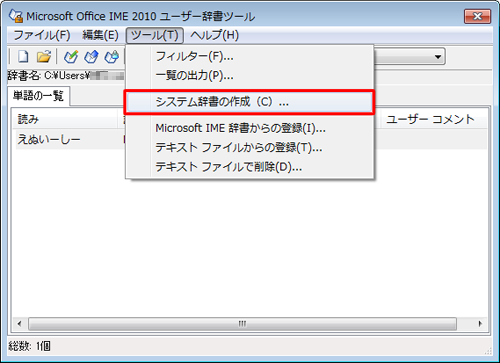The width and height of the screenshot is (500, 363).
Task: Click the third dictionary word toolbar icon
Action: click(x=112, y=57)
